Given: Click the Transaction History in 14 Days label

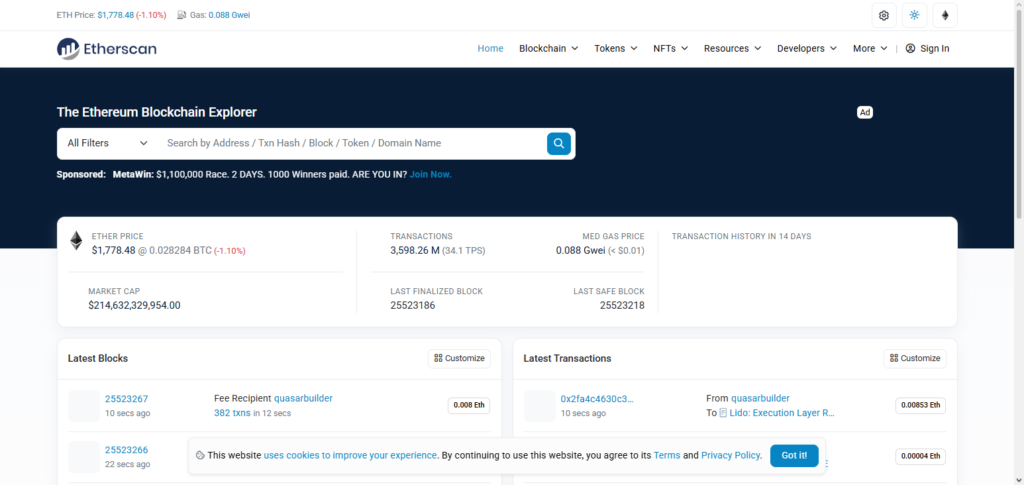Looking at the screenshot, I should pyautogui.click(x=741, y=236).
